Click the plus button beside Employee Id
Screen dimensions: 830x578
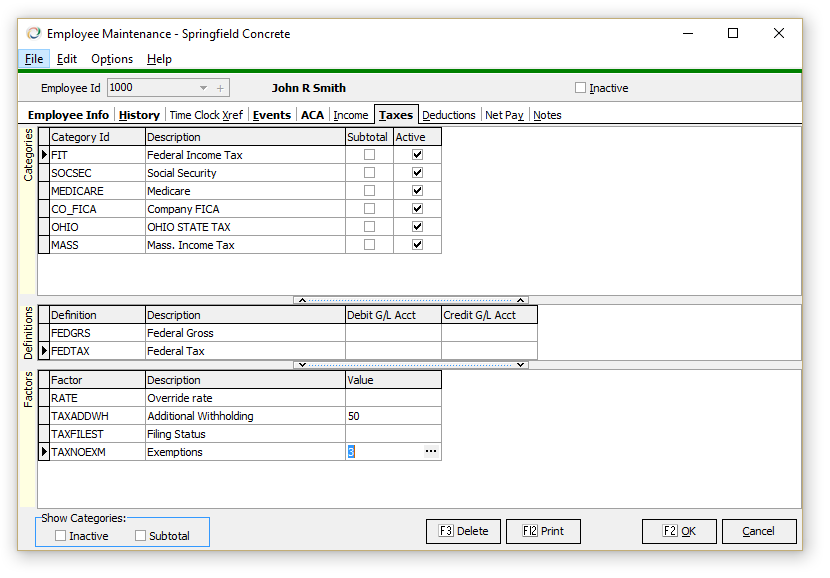(x=221, y=88)
